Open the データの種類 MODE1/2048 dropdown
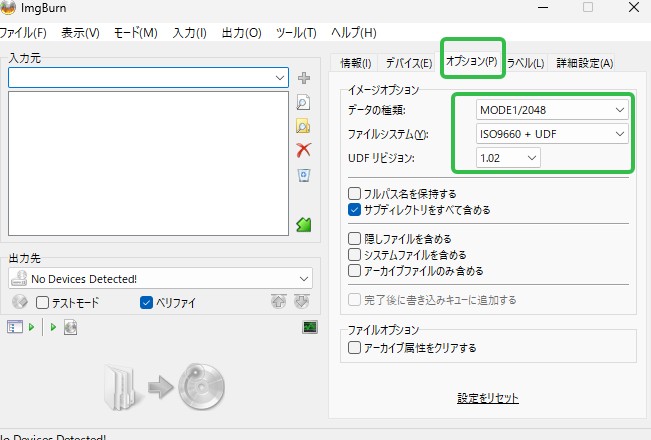 pyautogui.click(x=552, y=110)
